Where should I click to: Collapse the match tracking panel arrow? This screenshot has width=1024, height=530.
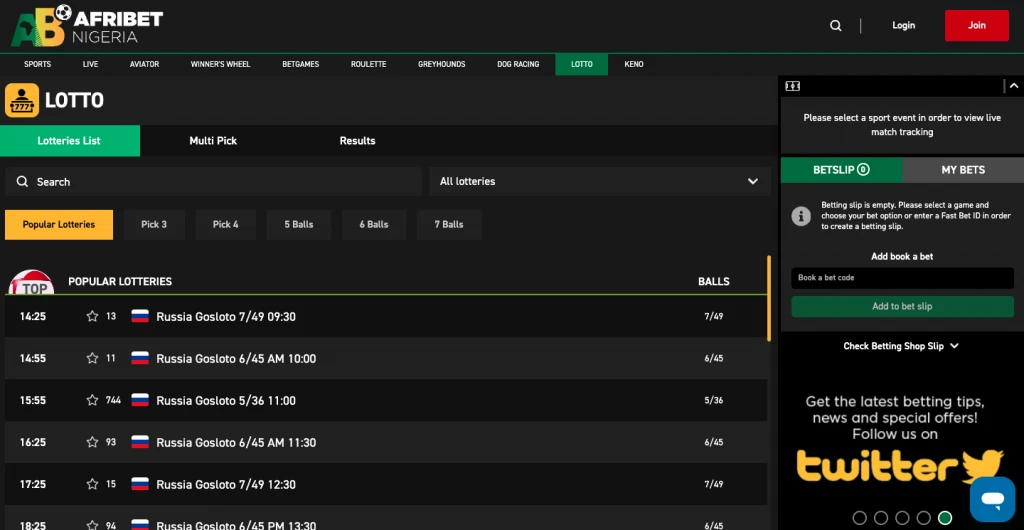tap(1014, 86)
